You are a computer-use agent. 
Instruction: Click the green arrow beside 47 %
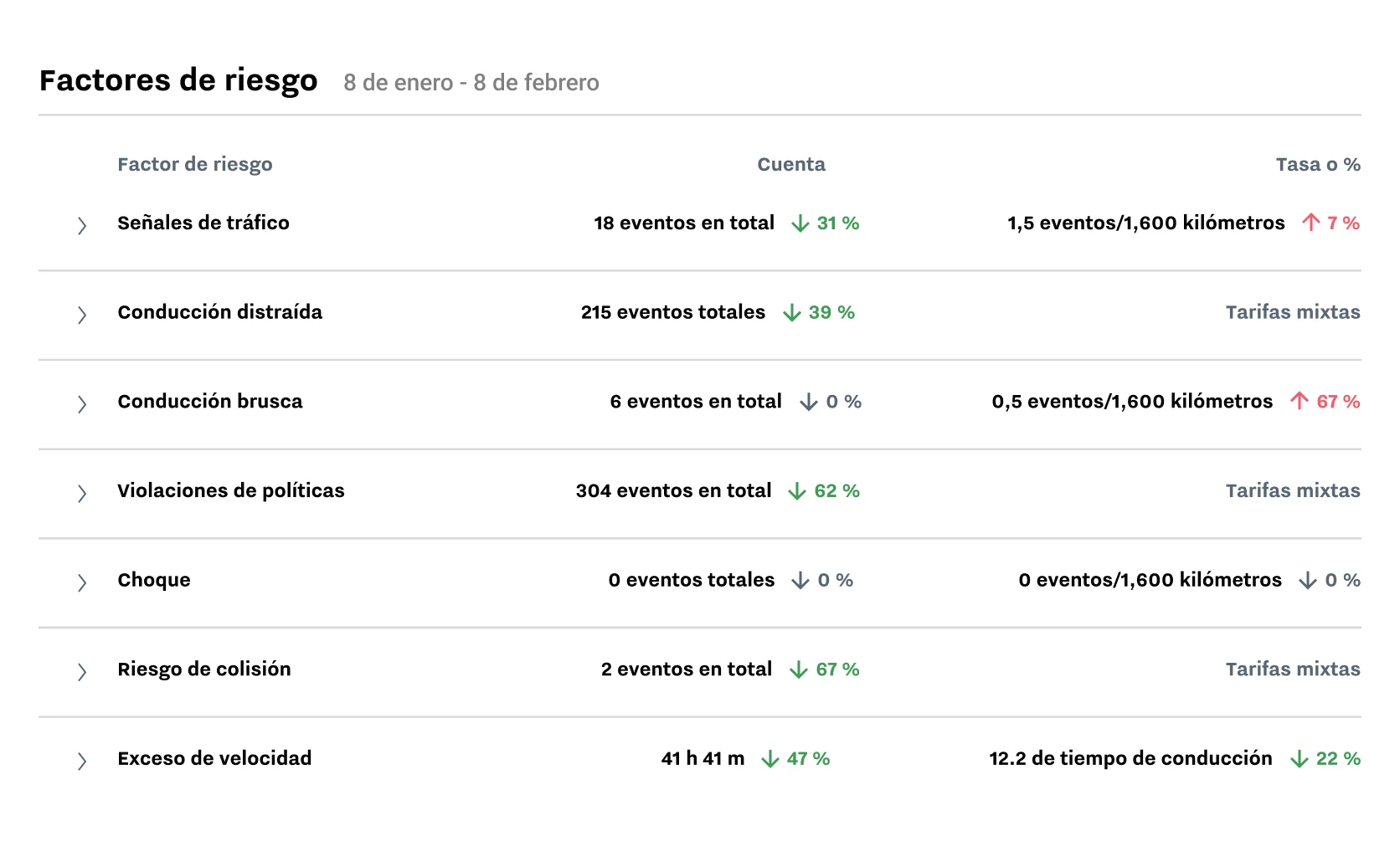tap(770, 759)
